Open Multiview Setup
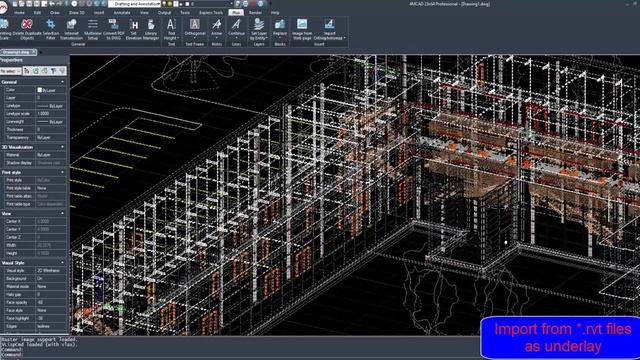 coord(93,29)
